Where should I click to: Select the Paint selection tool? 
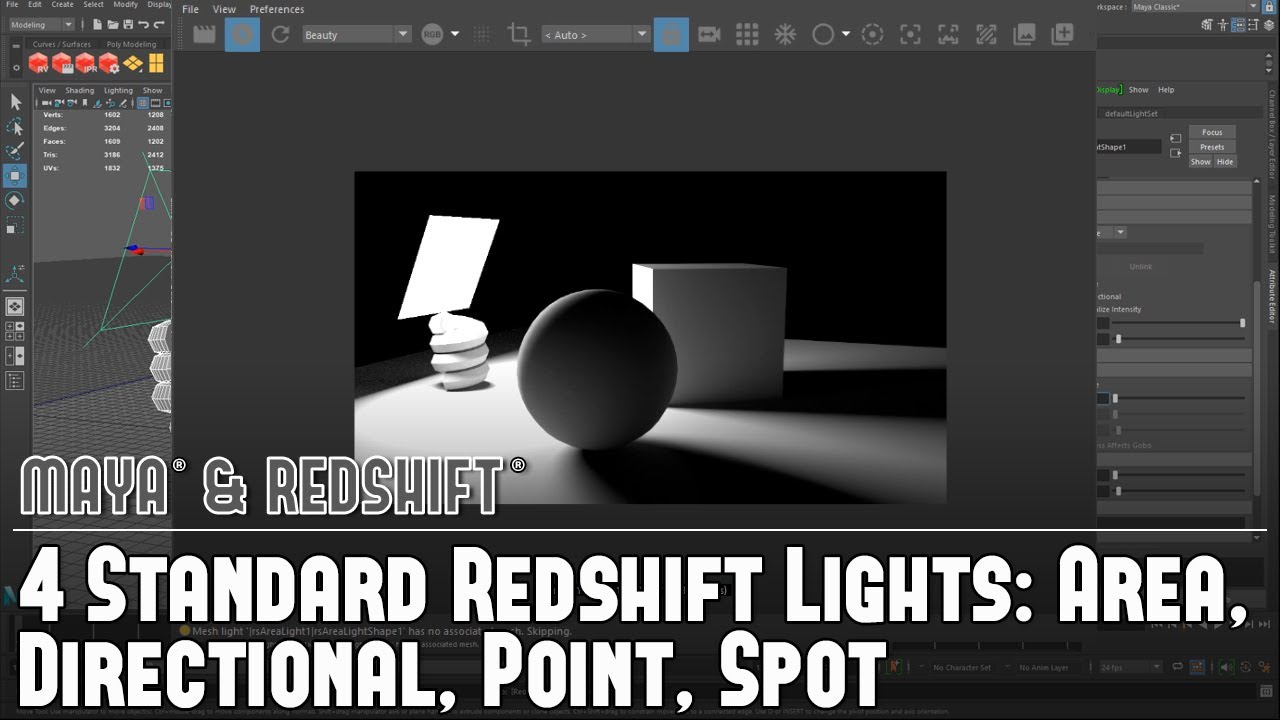tap(15, 152)
